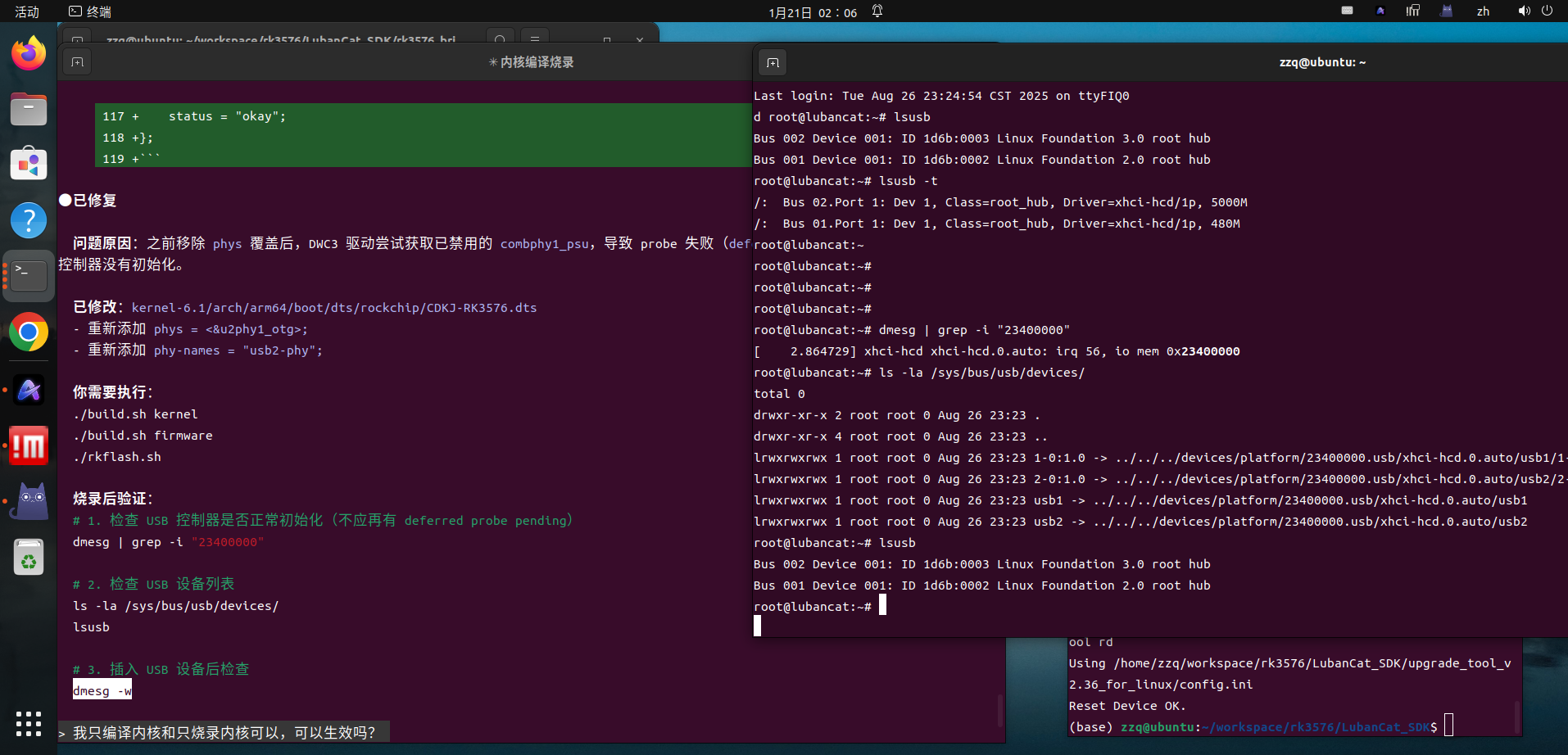
Task: Launch Ubuntu Software from the dock
Action: pos(29,165)
